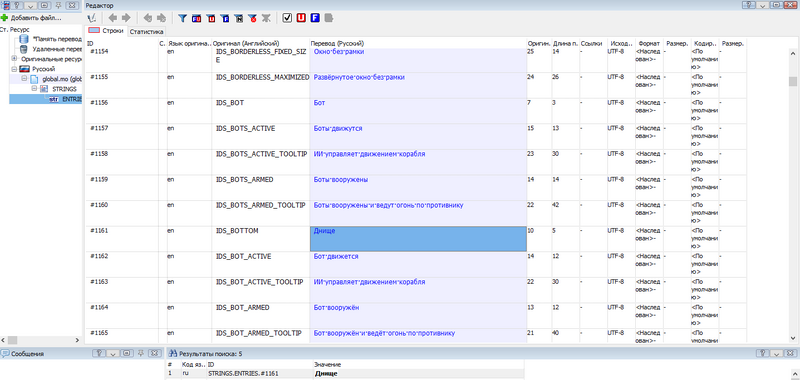Click the red U funnel filter icon
Image resolution: width=800 pixels, height=380 pixels.
coord(211,18)
